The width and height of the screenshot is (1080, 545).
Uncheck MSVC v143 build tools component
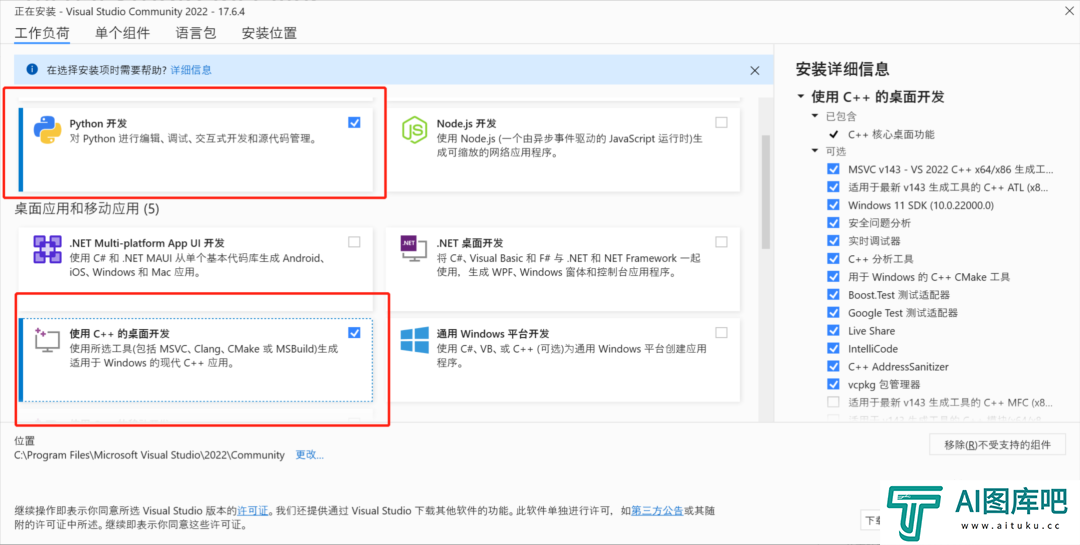833,169
